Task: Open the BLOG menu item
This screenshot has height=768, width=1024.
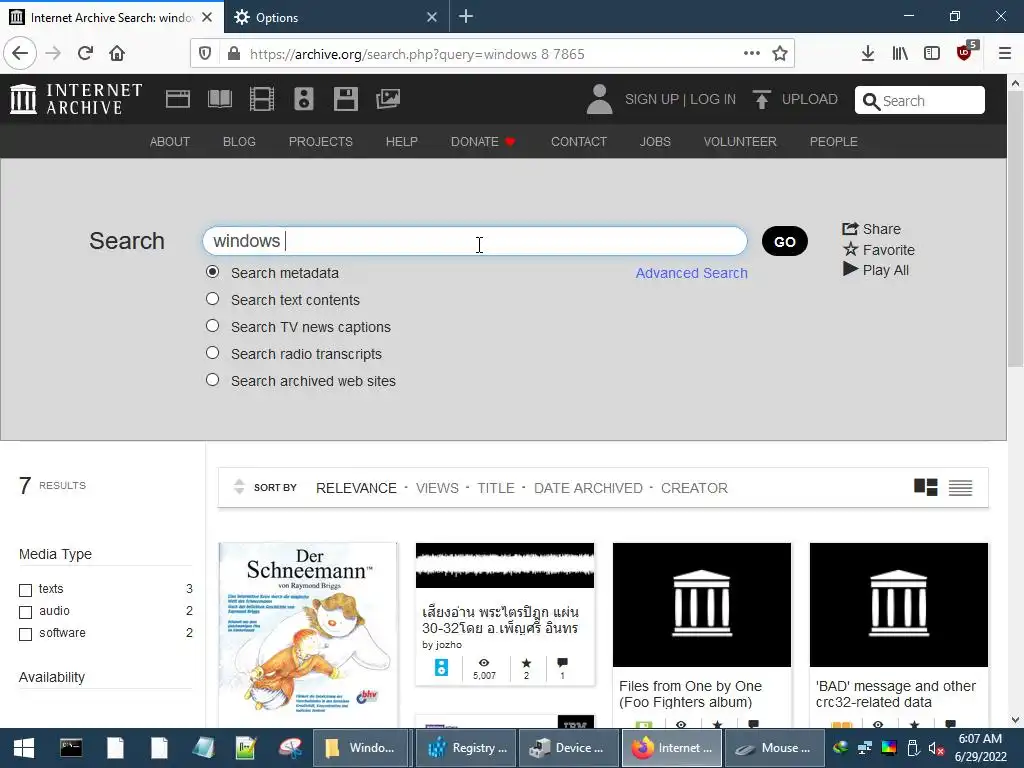Action: point(239,141)
